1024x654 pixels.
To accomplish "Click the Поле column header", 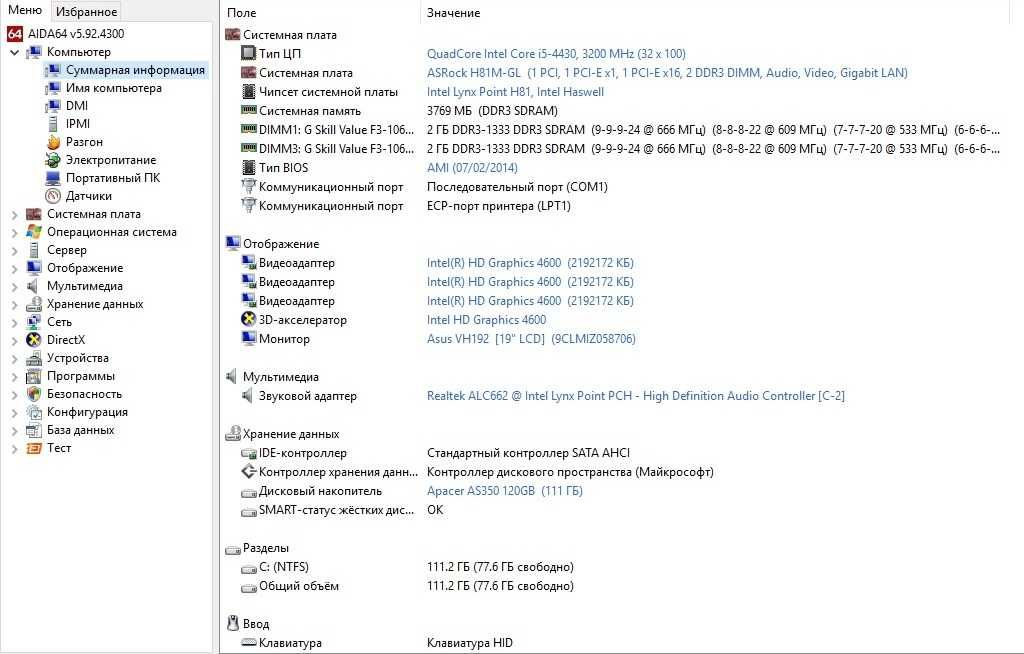I will 320,12.
